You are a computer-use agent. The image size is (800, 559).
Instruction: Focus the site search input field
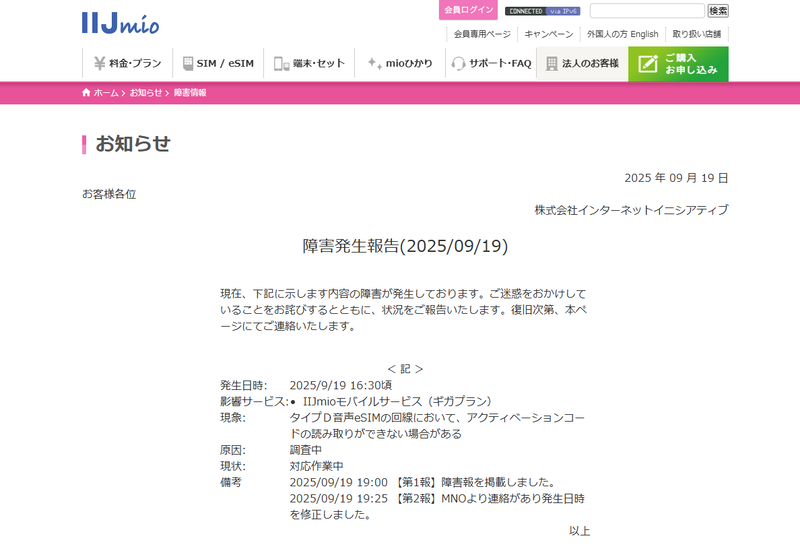(x=647, y=11)
